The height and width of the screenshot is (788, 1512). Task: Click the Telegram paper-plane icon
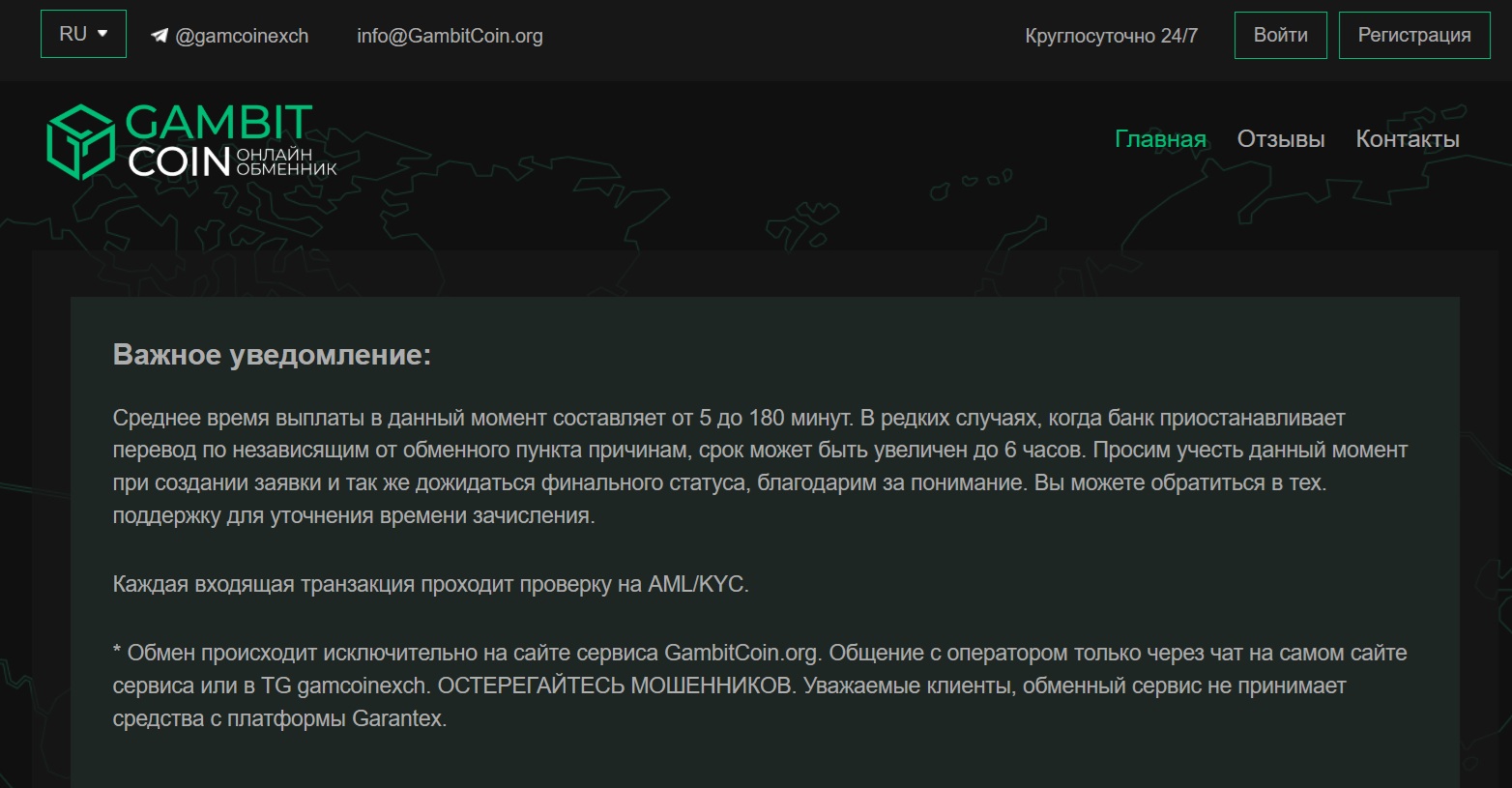point(160,36)
